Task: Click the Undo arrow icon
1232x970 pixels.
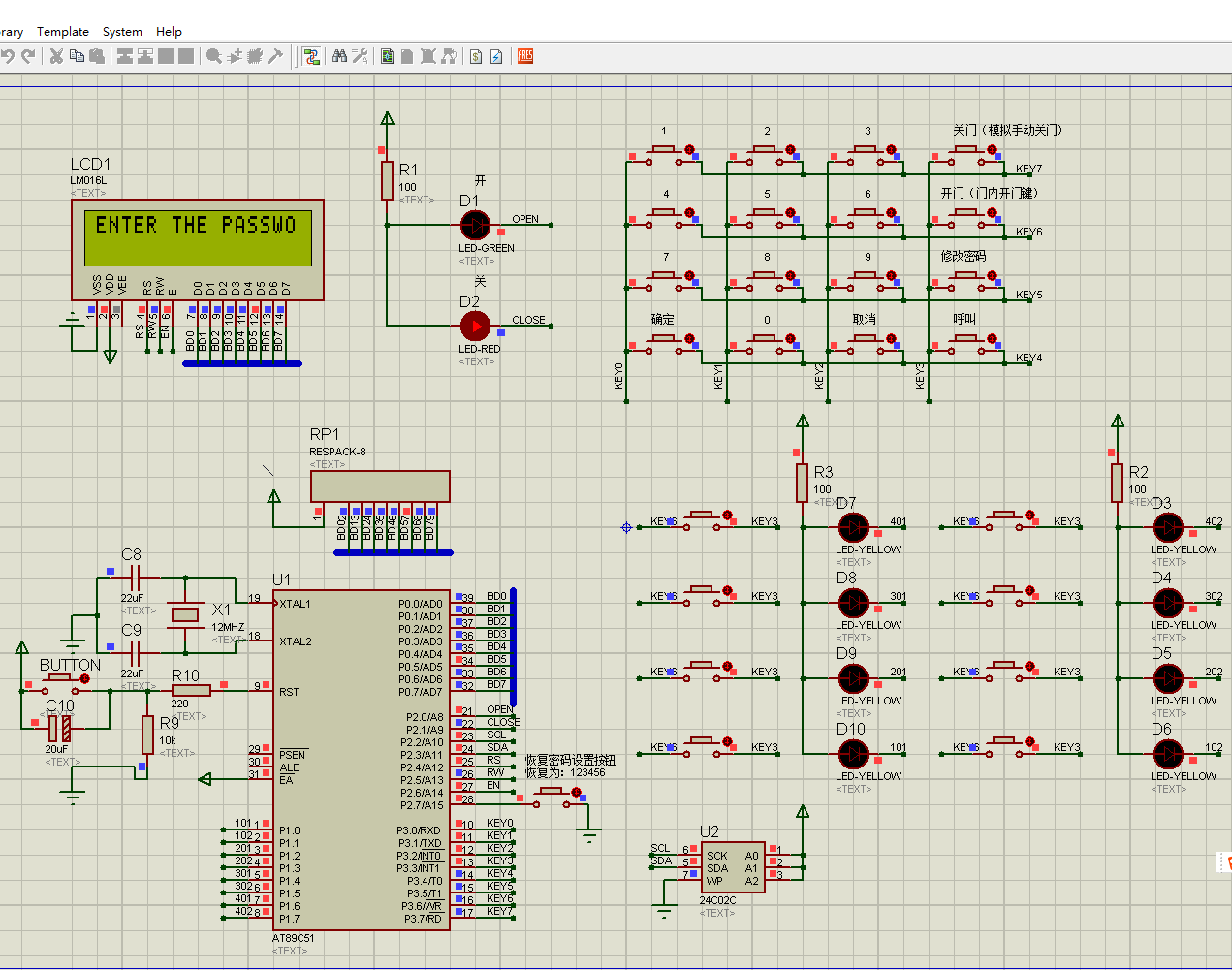Action: [7, 56]
